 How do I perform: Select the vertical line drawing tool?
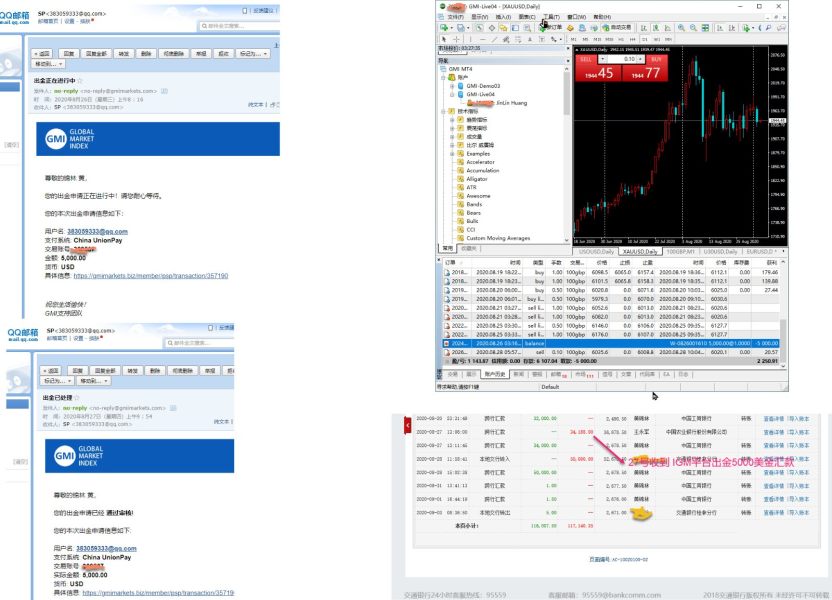470,39
